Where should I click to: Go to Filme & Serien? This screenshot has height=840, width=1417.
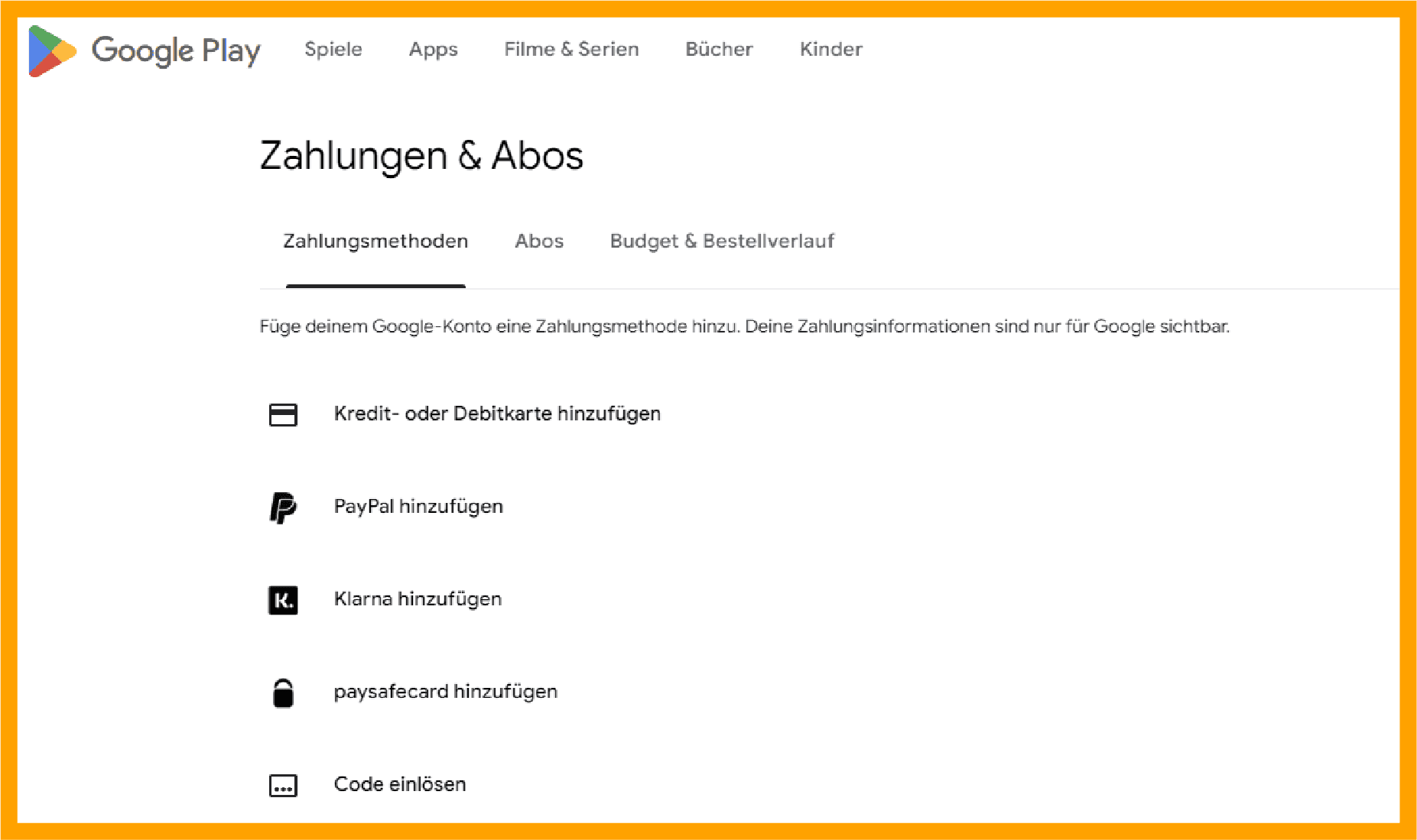pyautogui.click(x=571, y=49)
